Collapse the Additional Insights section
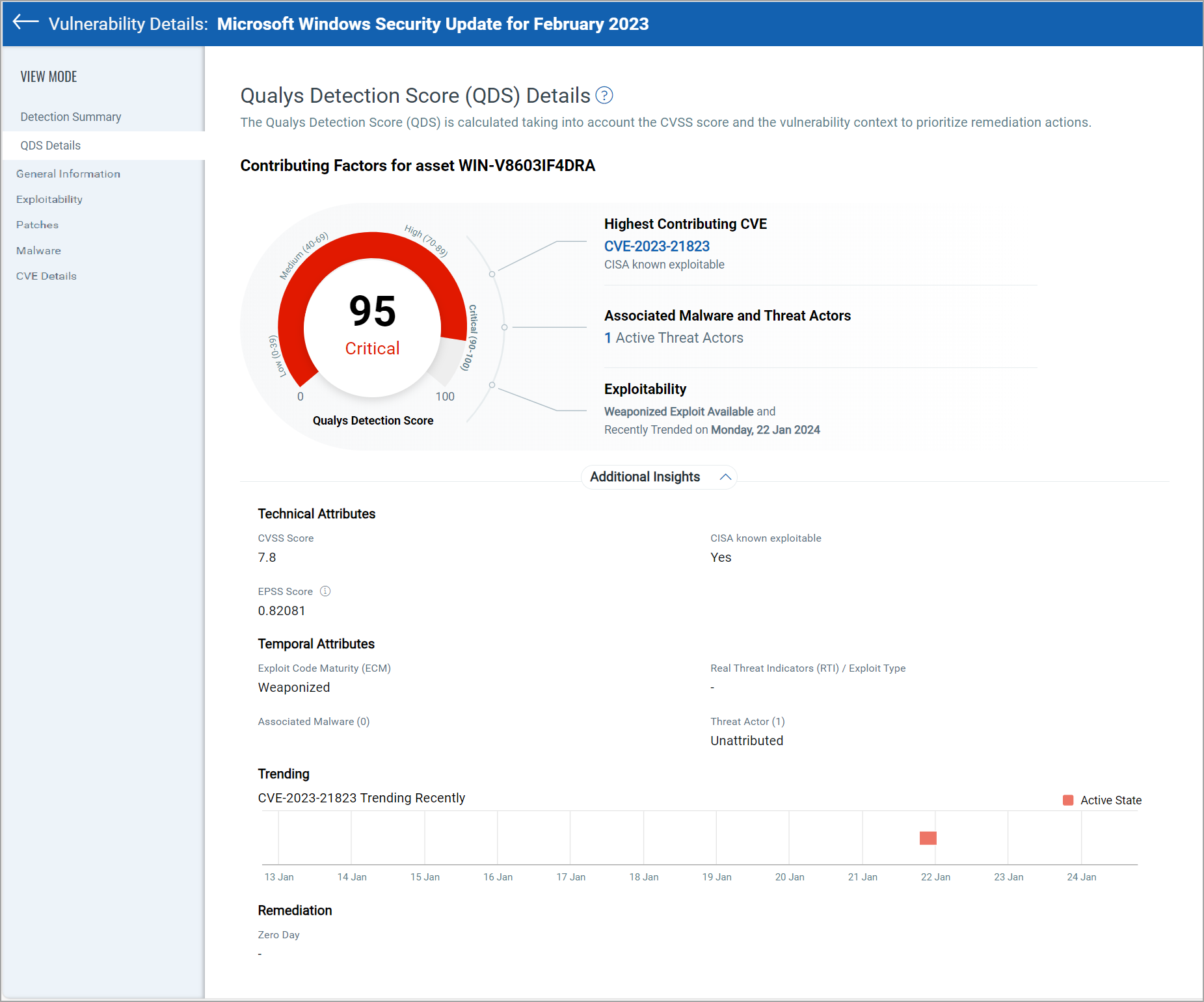Screen dimensions: 1204x1002 click(x=725, y=477)
